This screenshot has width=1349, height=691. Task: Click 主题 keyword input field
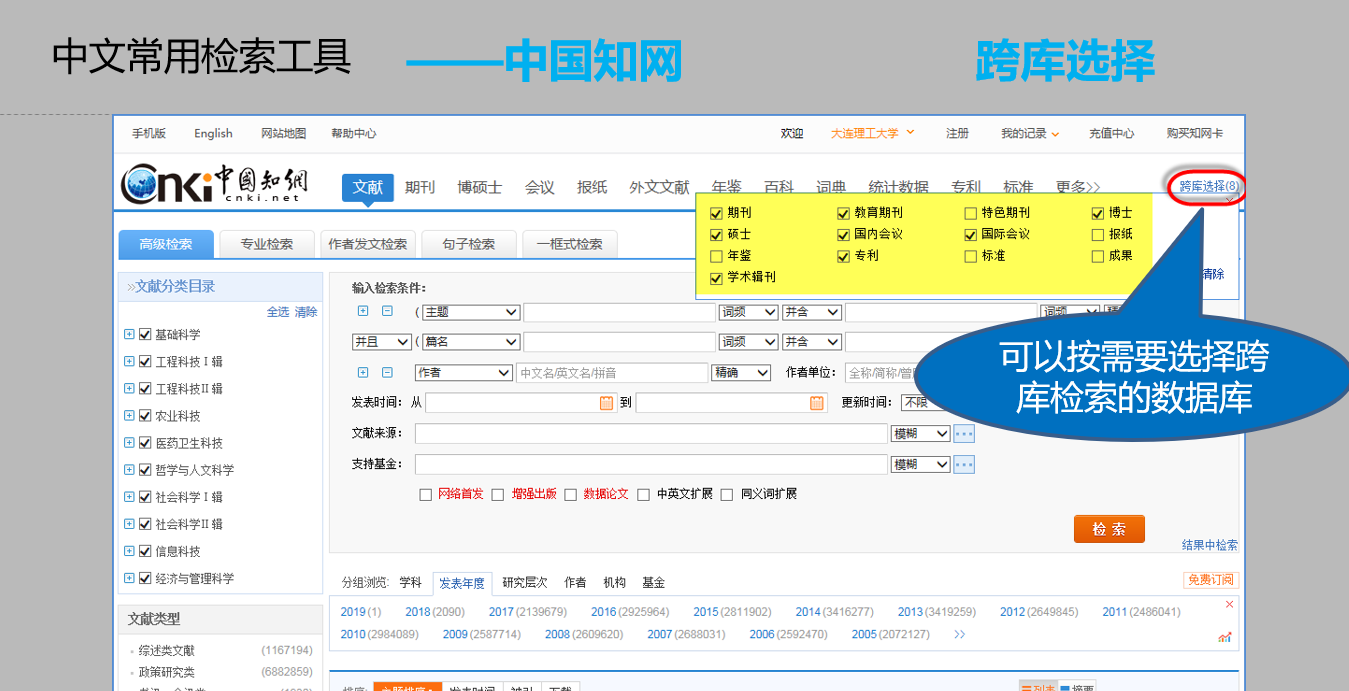point(619,312)
